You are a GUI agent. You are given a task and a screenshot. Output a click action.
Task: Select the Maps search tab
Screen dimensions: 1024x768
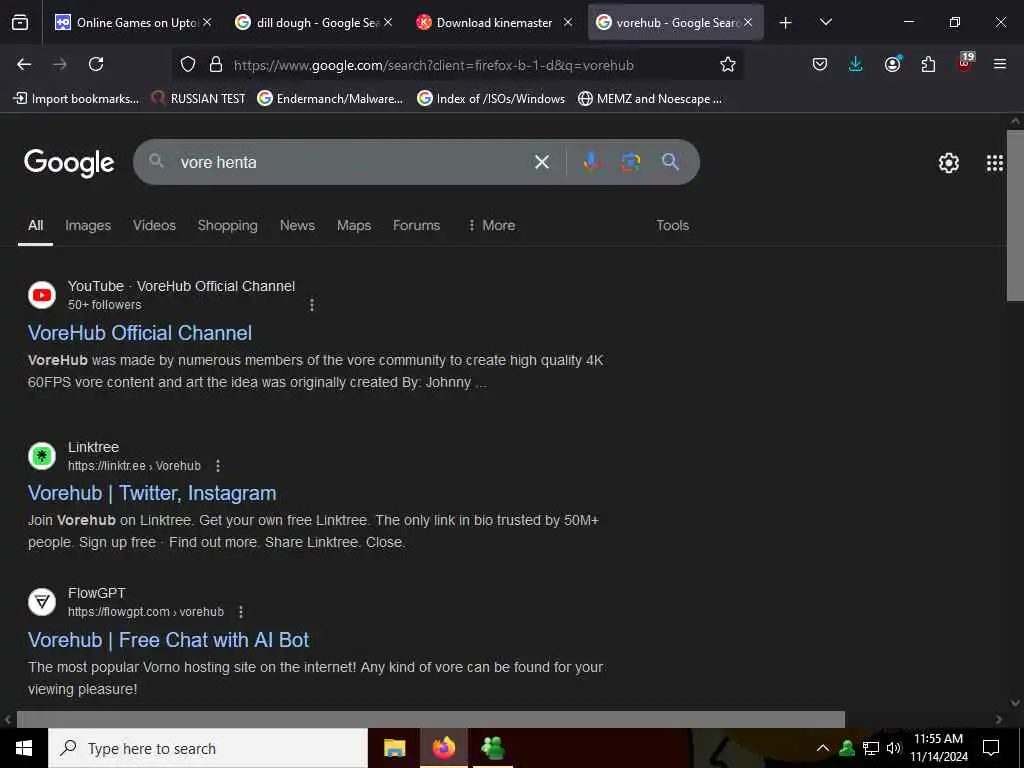[x=354, y=225]
